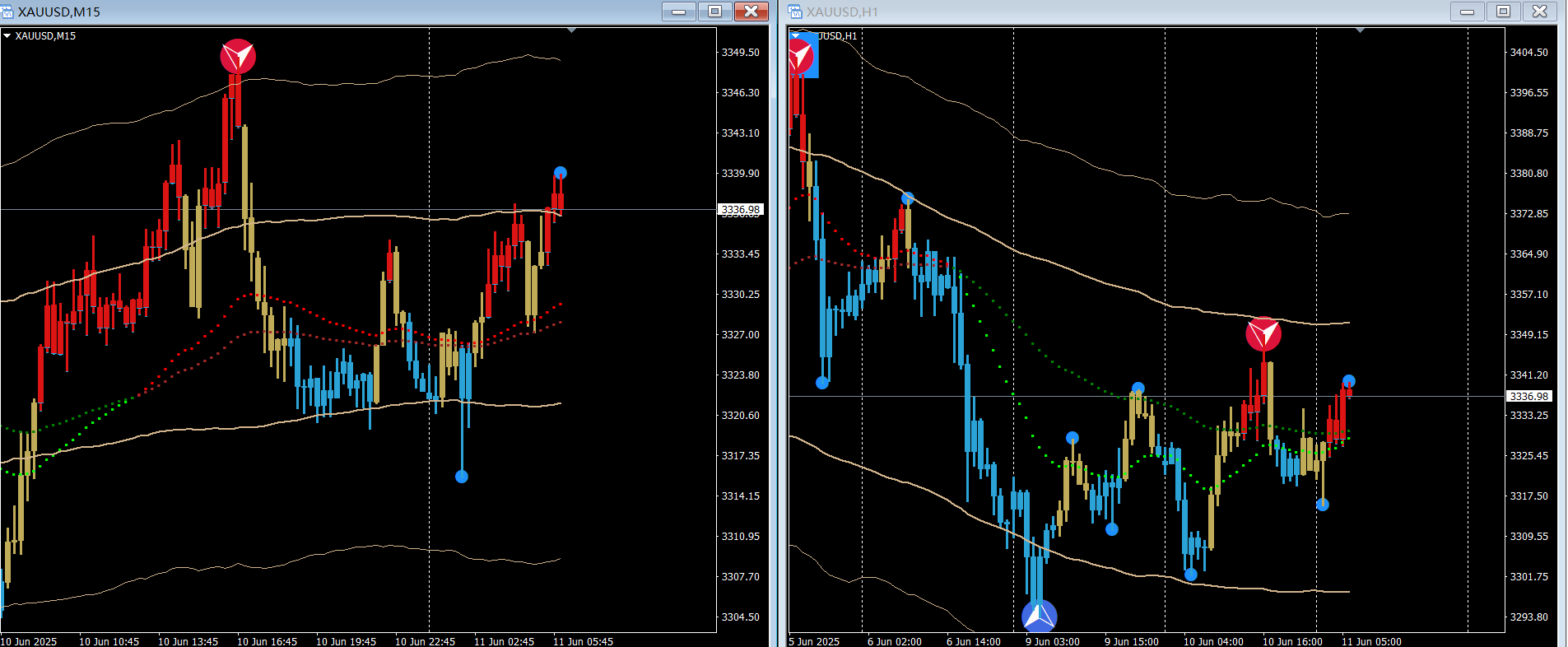Select the blue dot above the latest M15 candle
The height and width of the screenshot is (647, 1568).
pyautogui.click(x=561, y=173)
